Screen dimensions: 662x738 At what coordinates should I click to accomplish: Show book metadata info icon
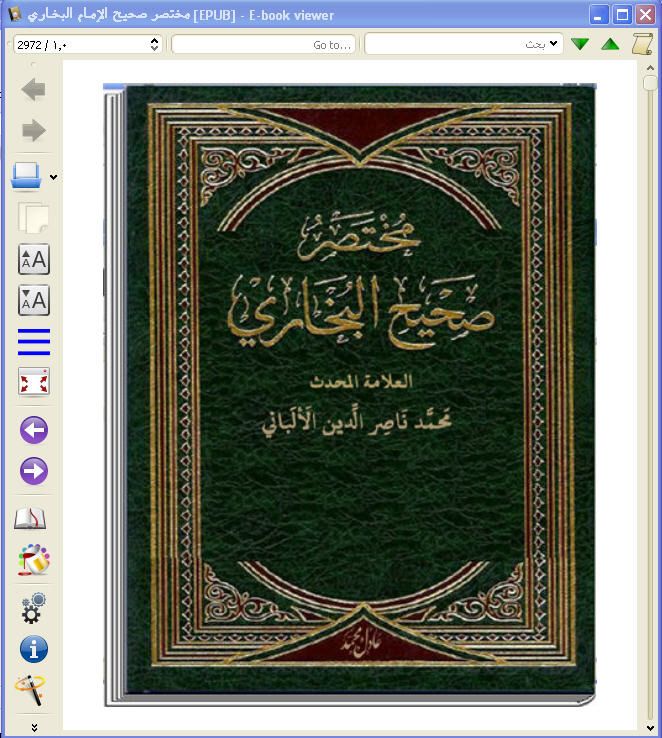tap(33, 648)
